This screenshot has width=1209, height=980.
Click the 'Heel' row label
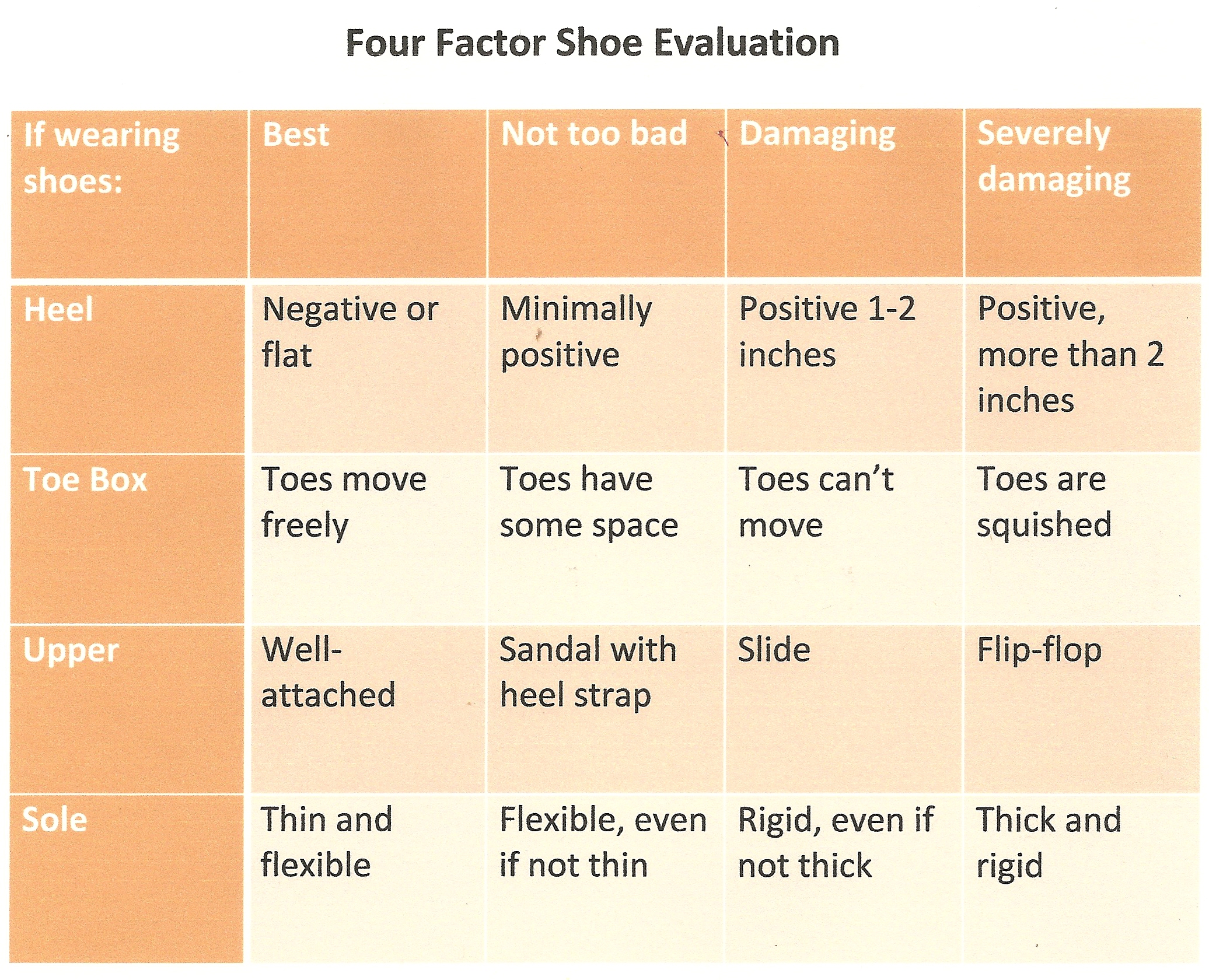(x=58, y=309)
